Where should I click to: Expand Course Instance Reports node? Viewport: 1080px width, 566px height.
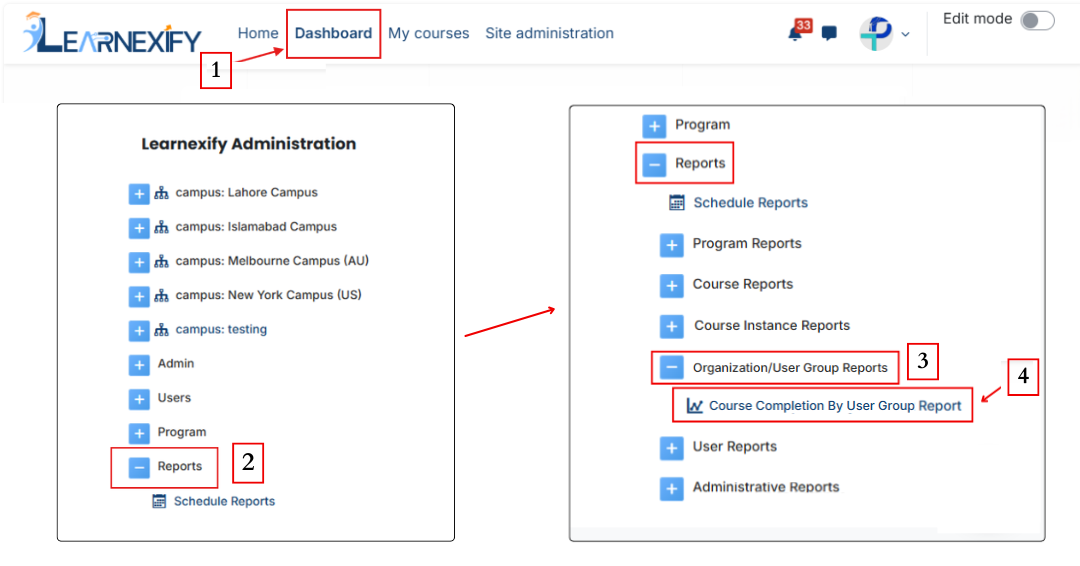click(x=672, y=326)
